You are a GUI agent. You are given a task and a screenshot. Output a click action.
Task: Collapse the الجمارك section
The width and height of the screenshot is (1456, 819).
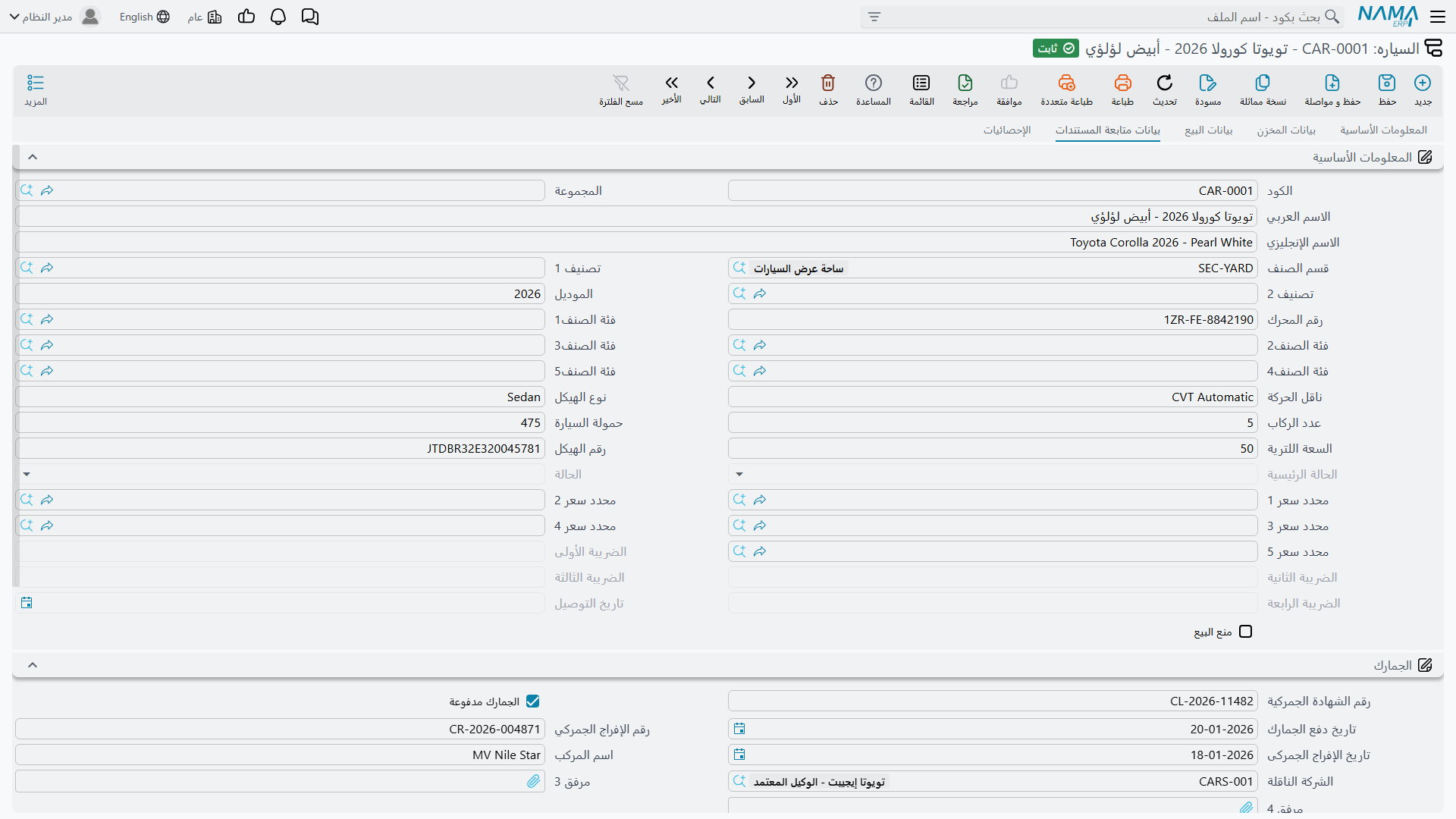coord(33,665)
